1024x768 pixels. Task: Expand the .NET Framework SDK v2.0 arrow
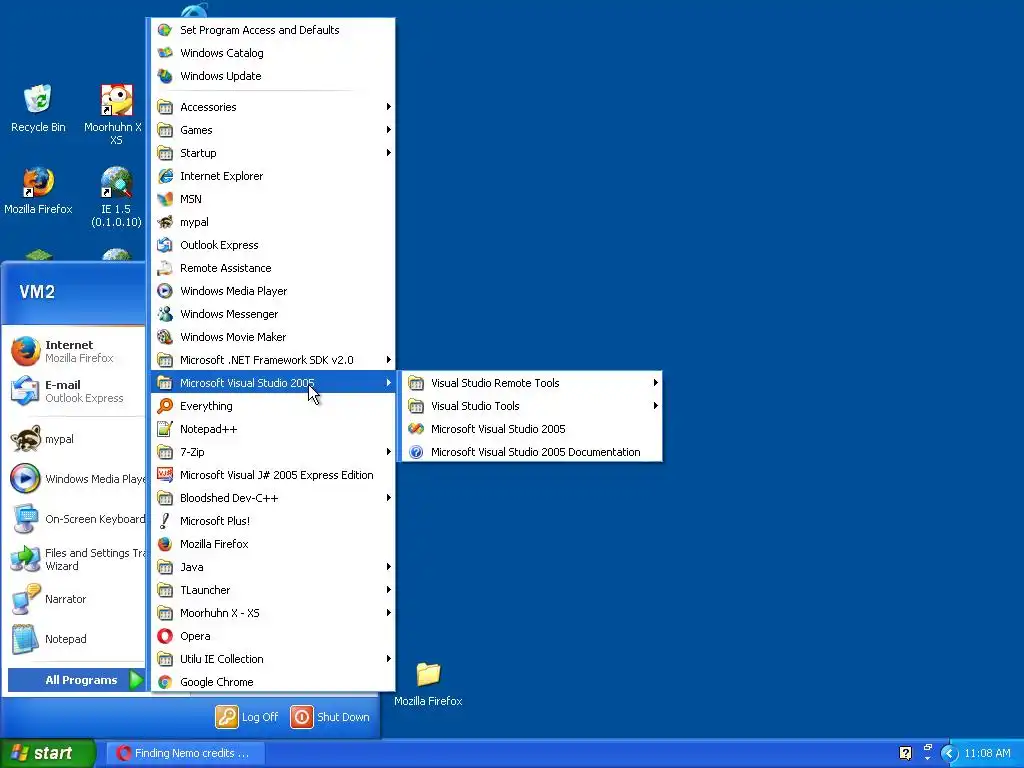389,360
